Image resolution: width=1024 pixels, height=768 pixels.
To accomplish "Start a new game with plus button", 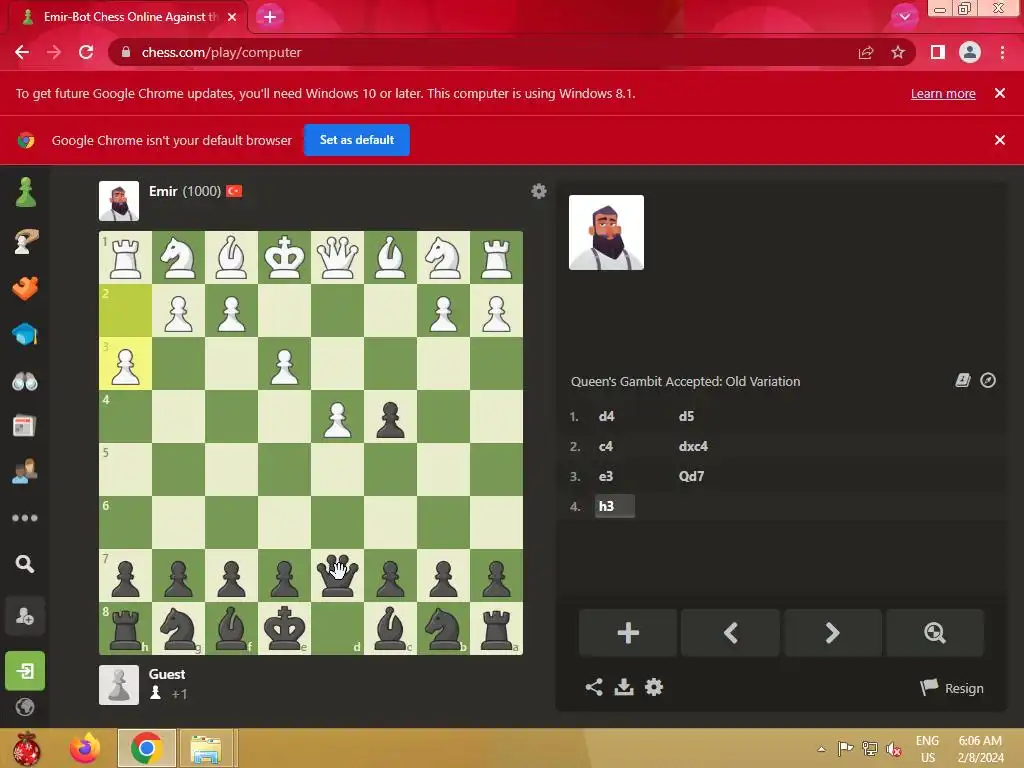I will pyautogui.click(x=628, y=633).
